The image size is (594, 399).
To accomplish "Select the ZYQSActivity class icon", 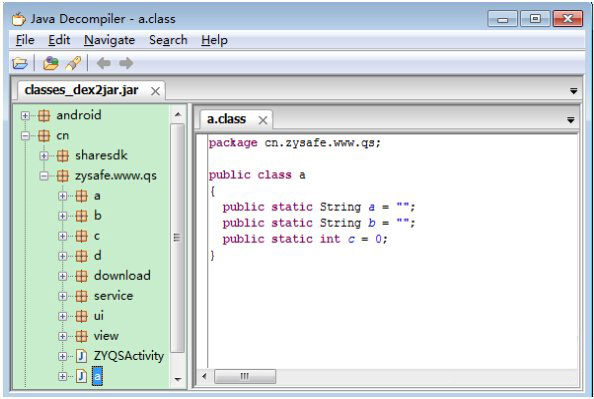I will tap(81, 356).
